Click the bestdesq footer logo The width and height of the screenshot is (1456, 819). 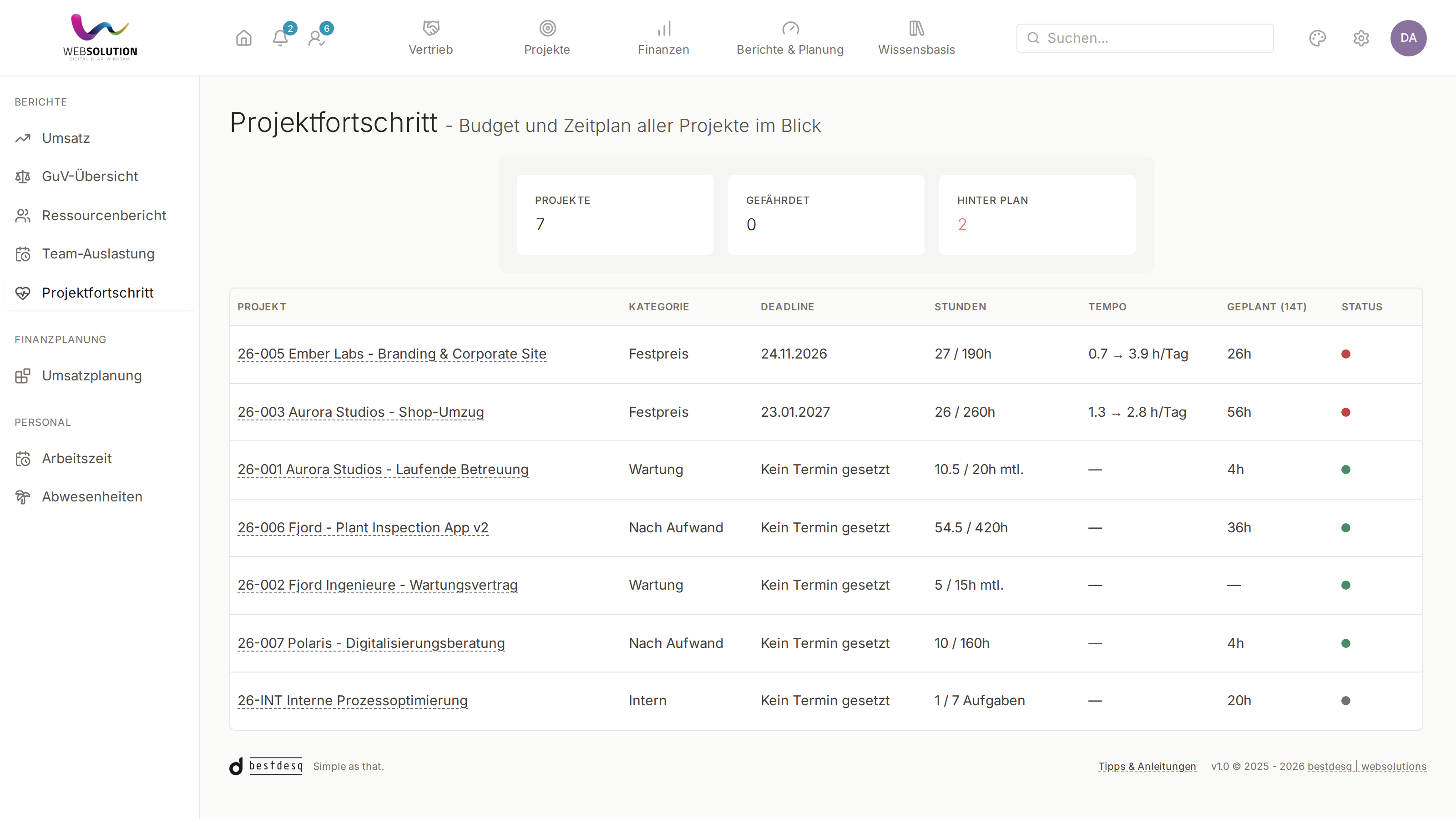pos(266,766)
